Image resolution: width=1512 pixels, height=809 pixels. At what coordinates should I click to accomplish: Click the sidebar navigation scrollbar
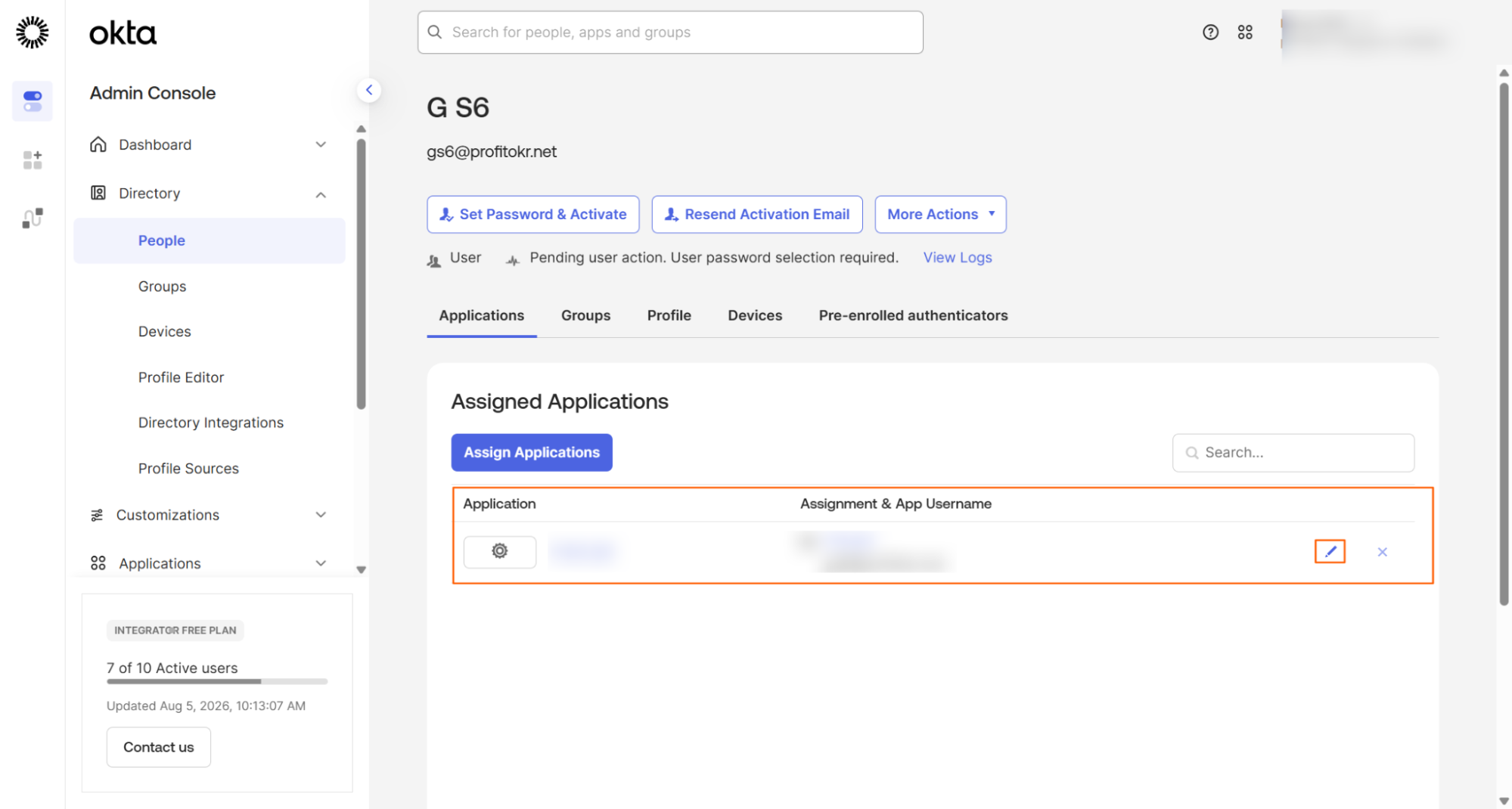click(x=362, y=274)
